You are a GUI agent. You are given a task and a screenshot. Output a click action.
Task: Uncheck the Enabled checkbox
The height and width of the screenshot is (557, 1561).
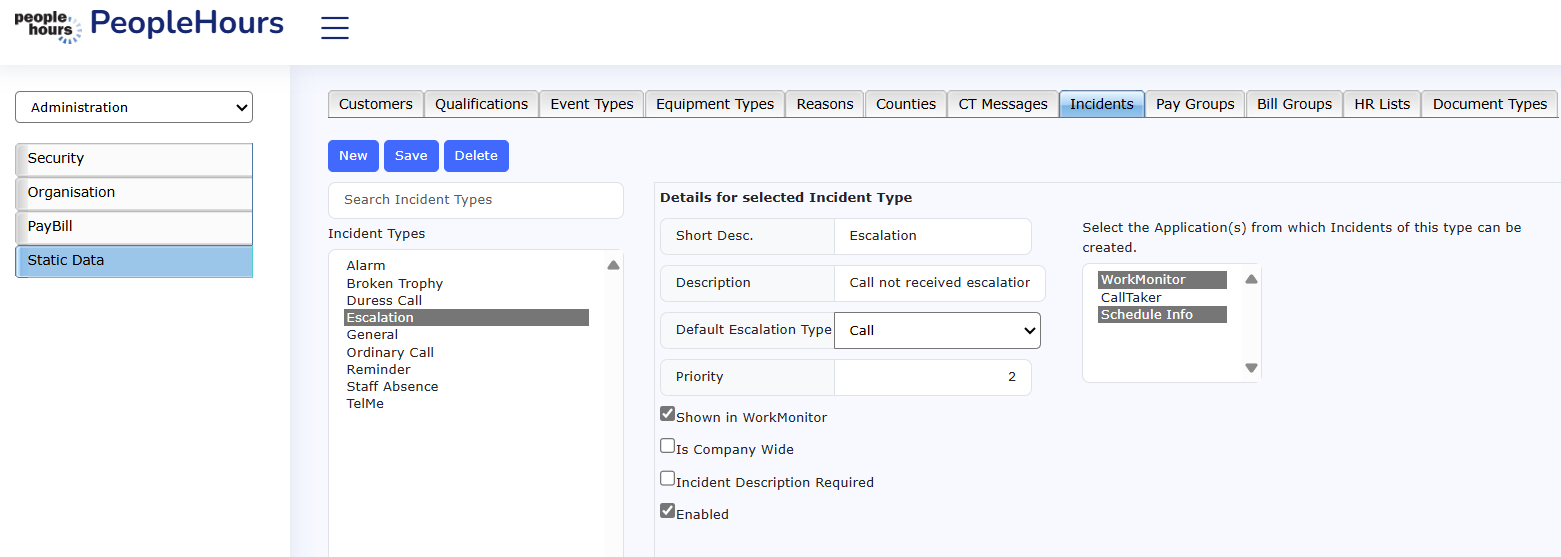668,511
